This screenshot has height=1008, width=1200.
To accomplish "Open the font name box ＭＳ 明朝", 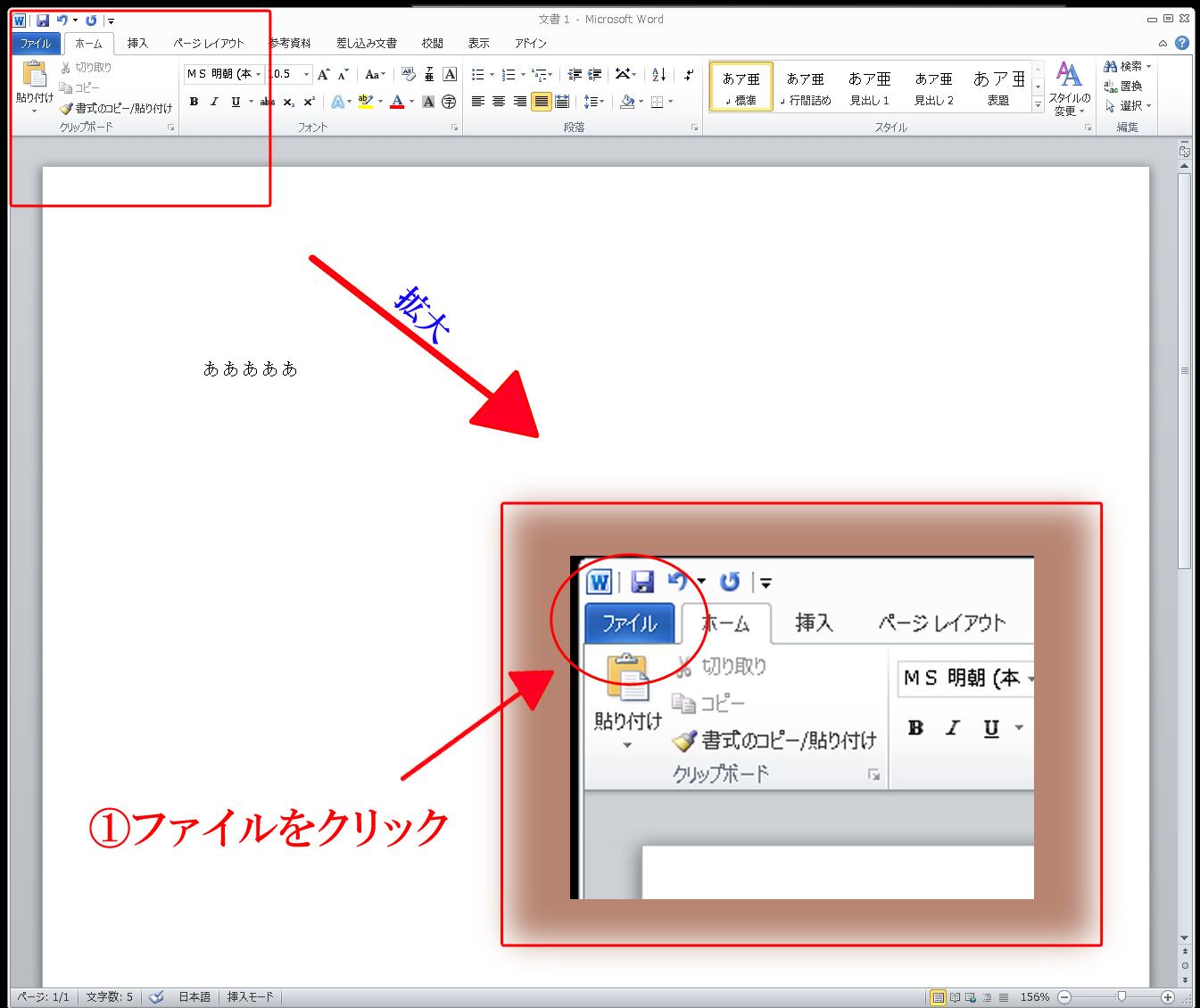I will pyautogui.click(x=225, y=74).
